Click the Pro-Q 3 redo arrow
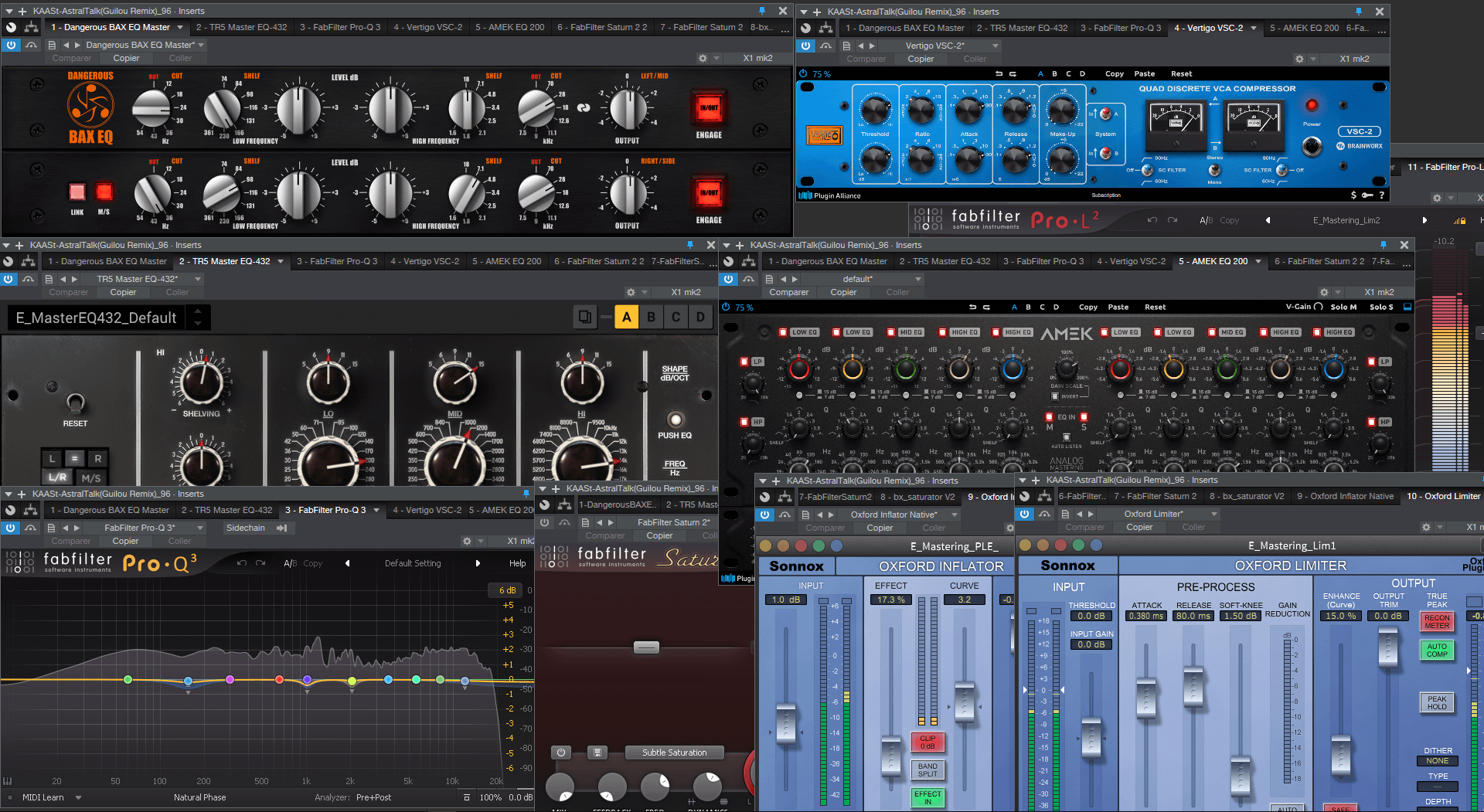 (x=260, y=563)
